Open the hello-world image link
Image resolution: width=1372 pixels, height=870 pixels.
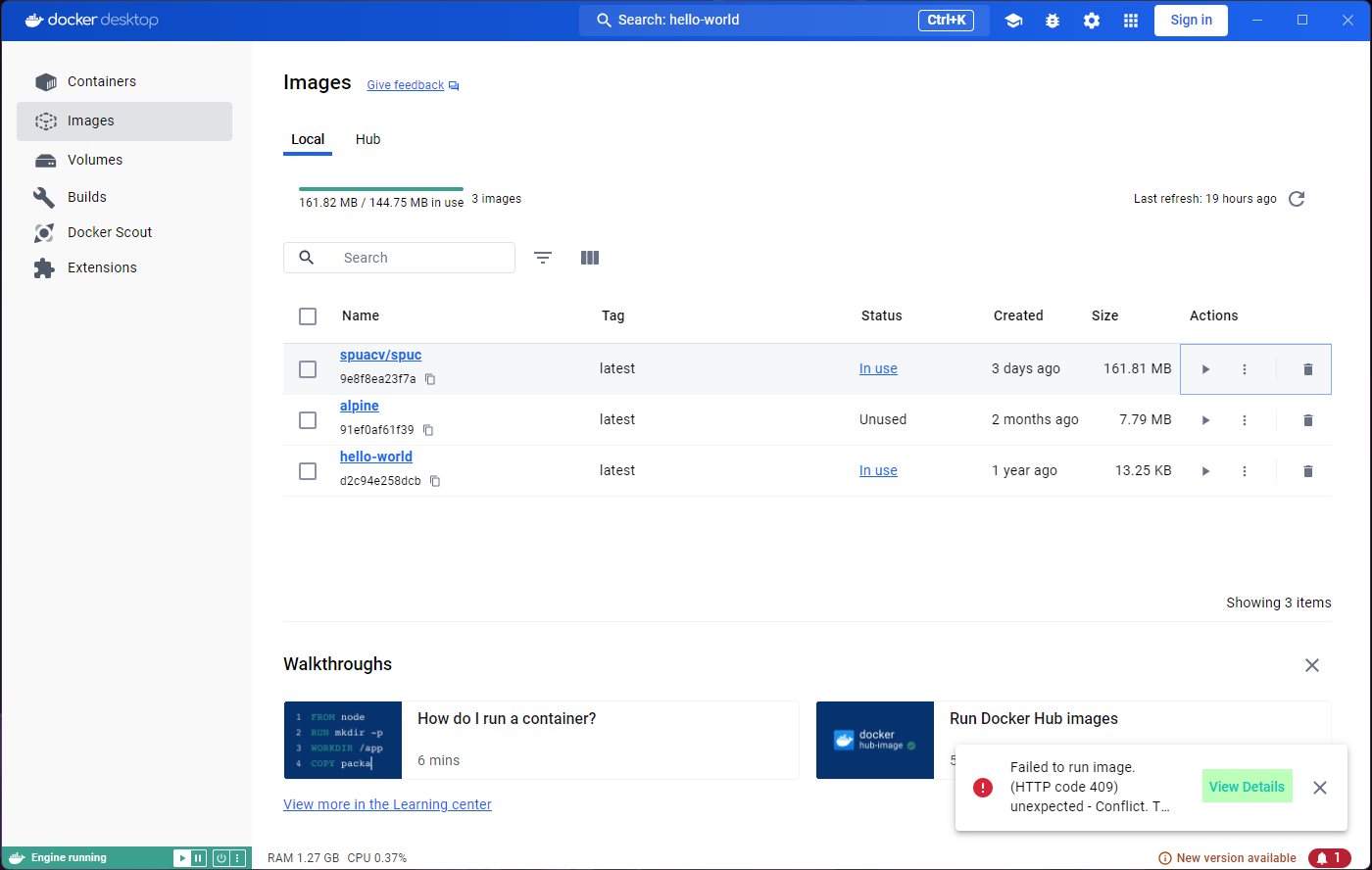[x=376, y=457]
